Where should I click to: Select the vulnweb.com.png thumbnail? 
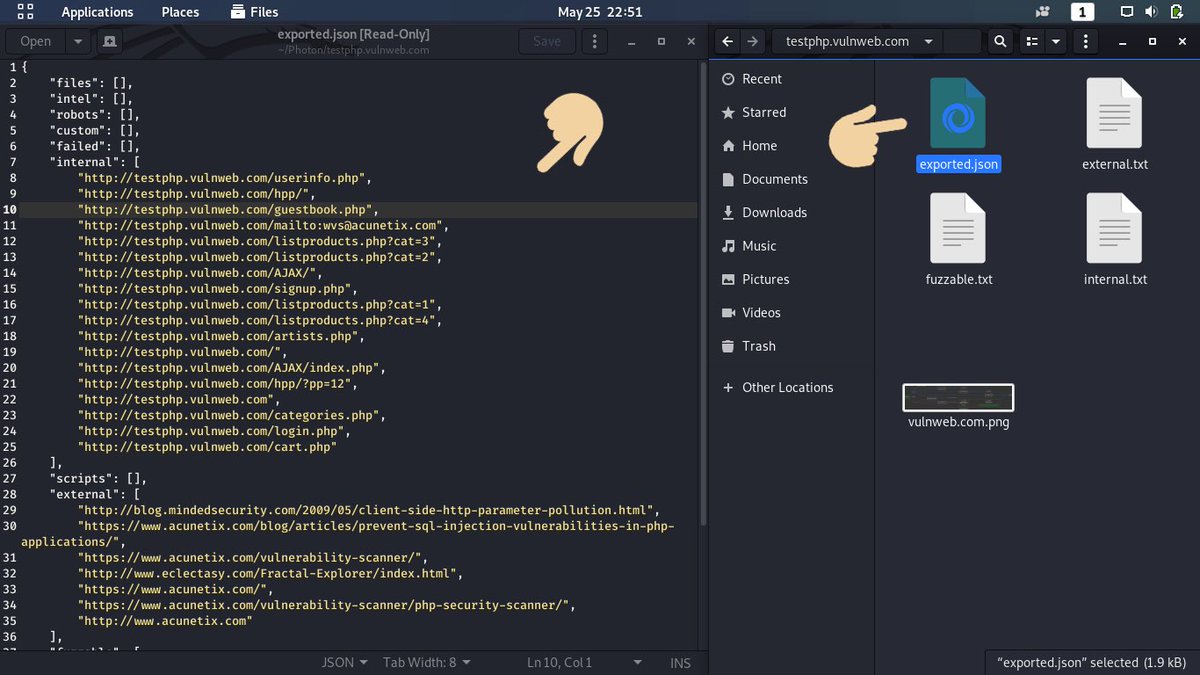(958, 397)
